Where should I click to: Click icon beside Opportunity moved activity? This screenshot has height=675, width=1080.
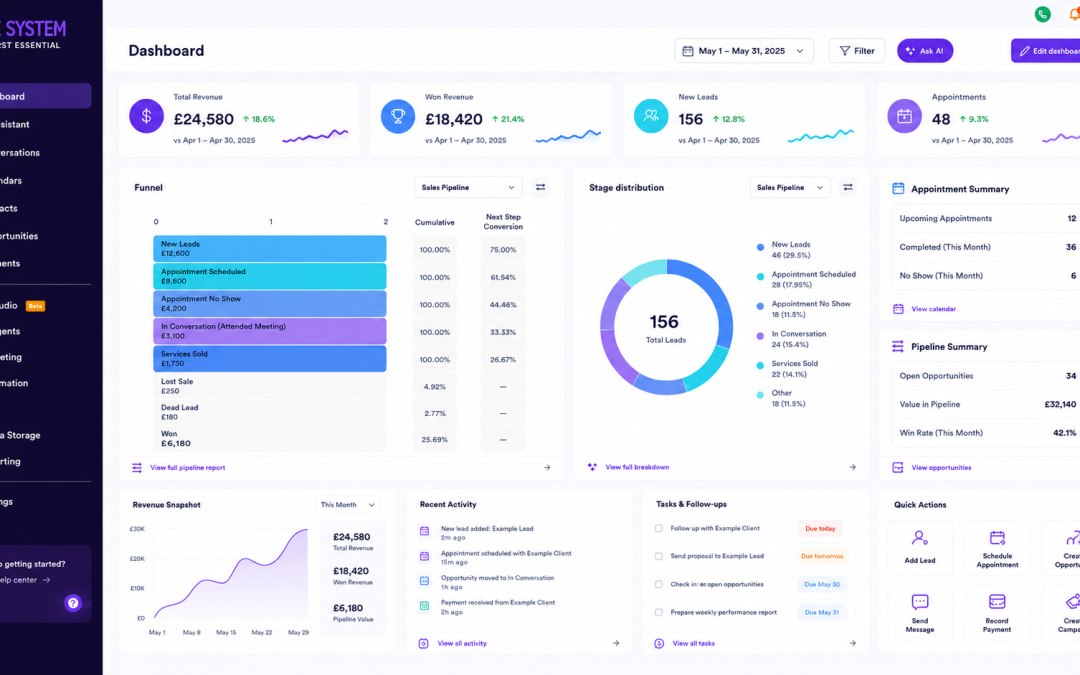point(424,581)
